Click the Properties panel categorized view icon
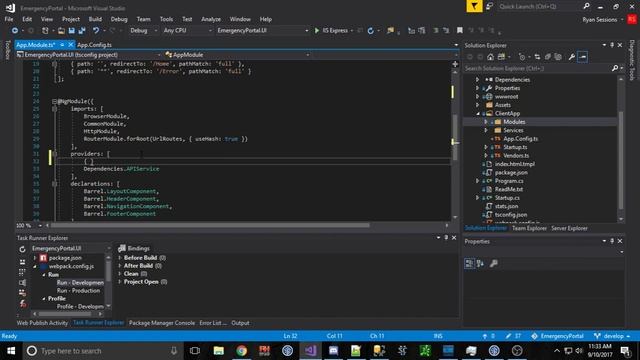 (x=469, y=264)
